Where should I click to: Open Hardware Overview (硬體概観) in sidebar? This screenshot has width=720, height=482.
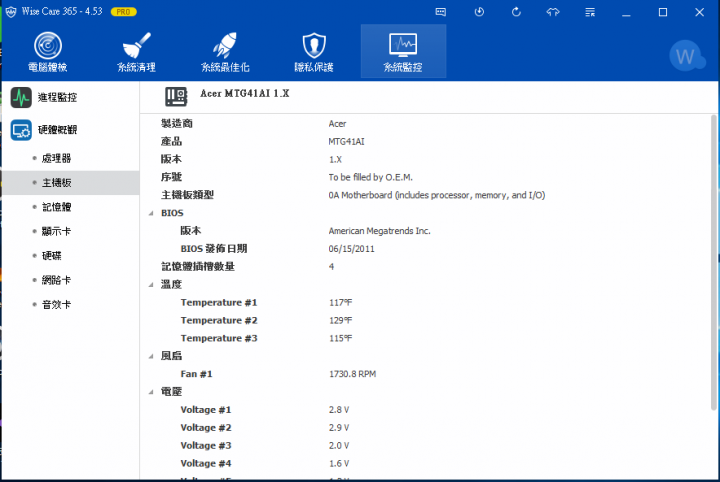(44, 130)
